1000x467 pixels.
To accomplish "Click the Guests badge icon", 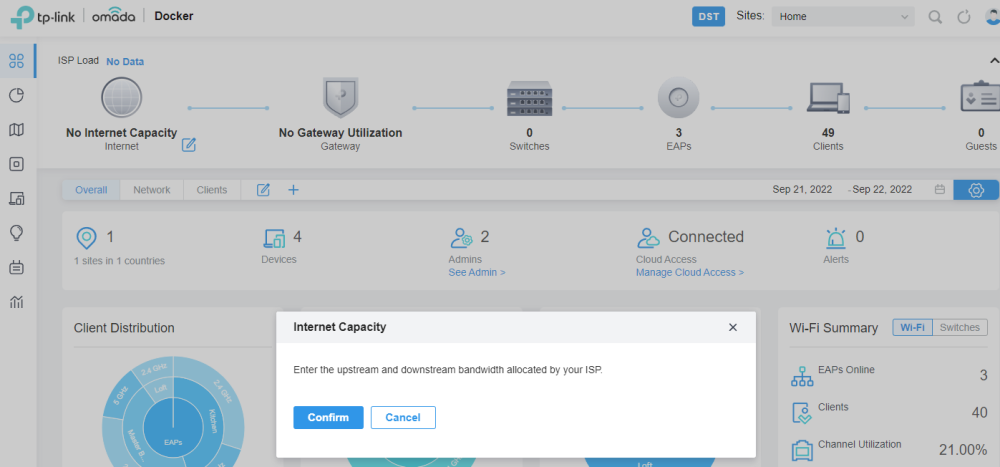I will (x=980, y=98).
